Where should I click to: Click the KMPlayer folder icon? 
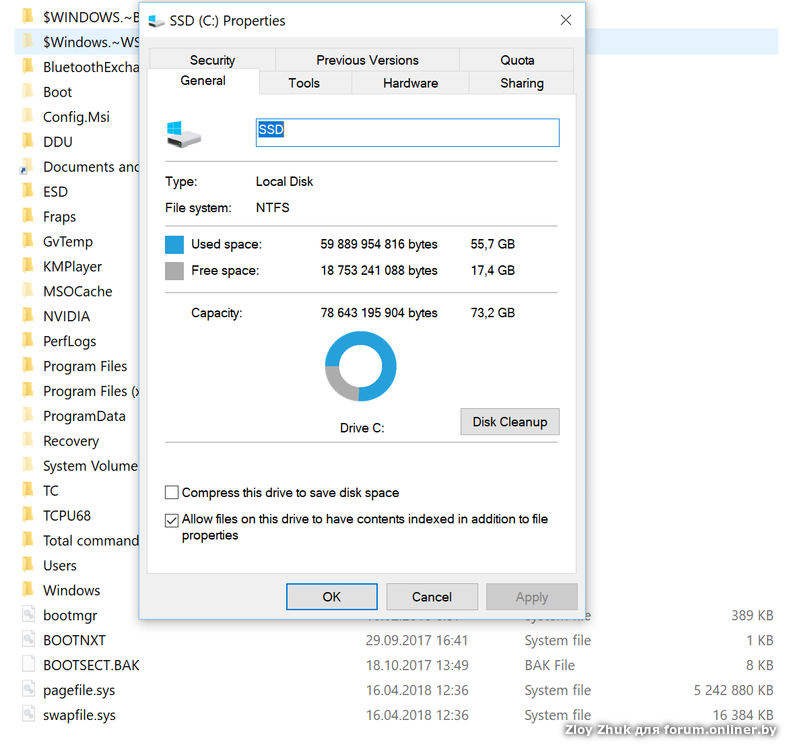28,266
